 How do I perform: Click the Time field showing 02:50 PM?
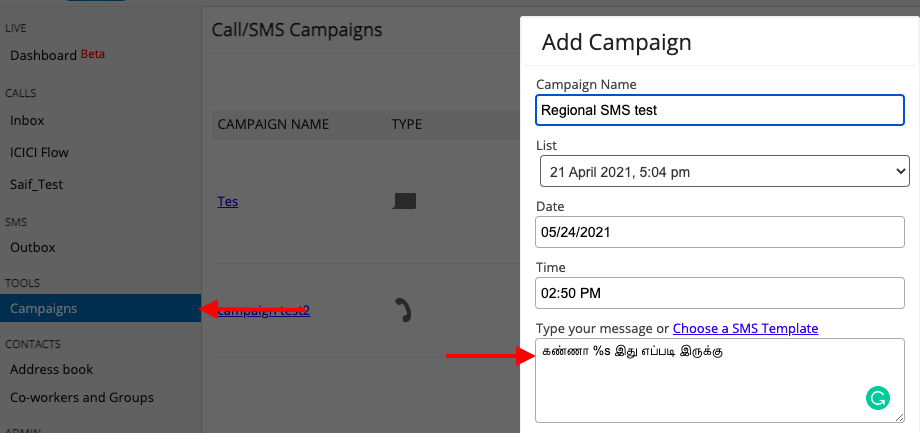click(x=720, y=293)
